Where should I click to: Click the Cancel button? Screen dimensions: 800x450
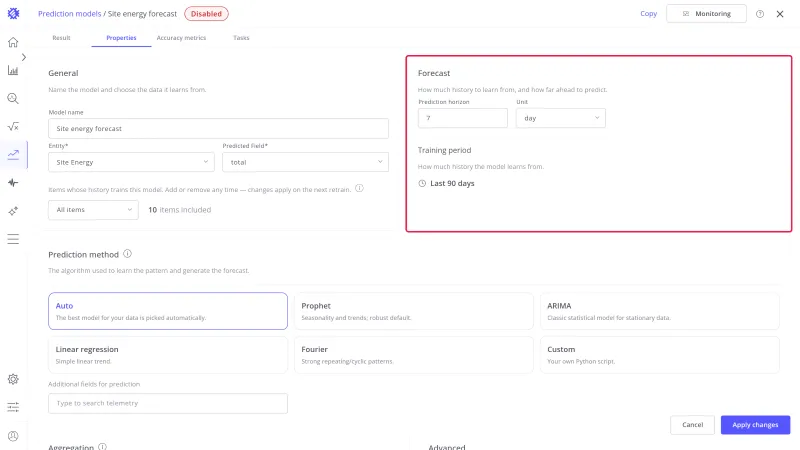click(x=692, y=425)
